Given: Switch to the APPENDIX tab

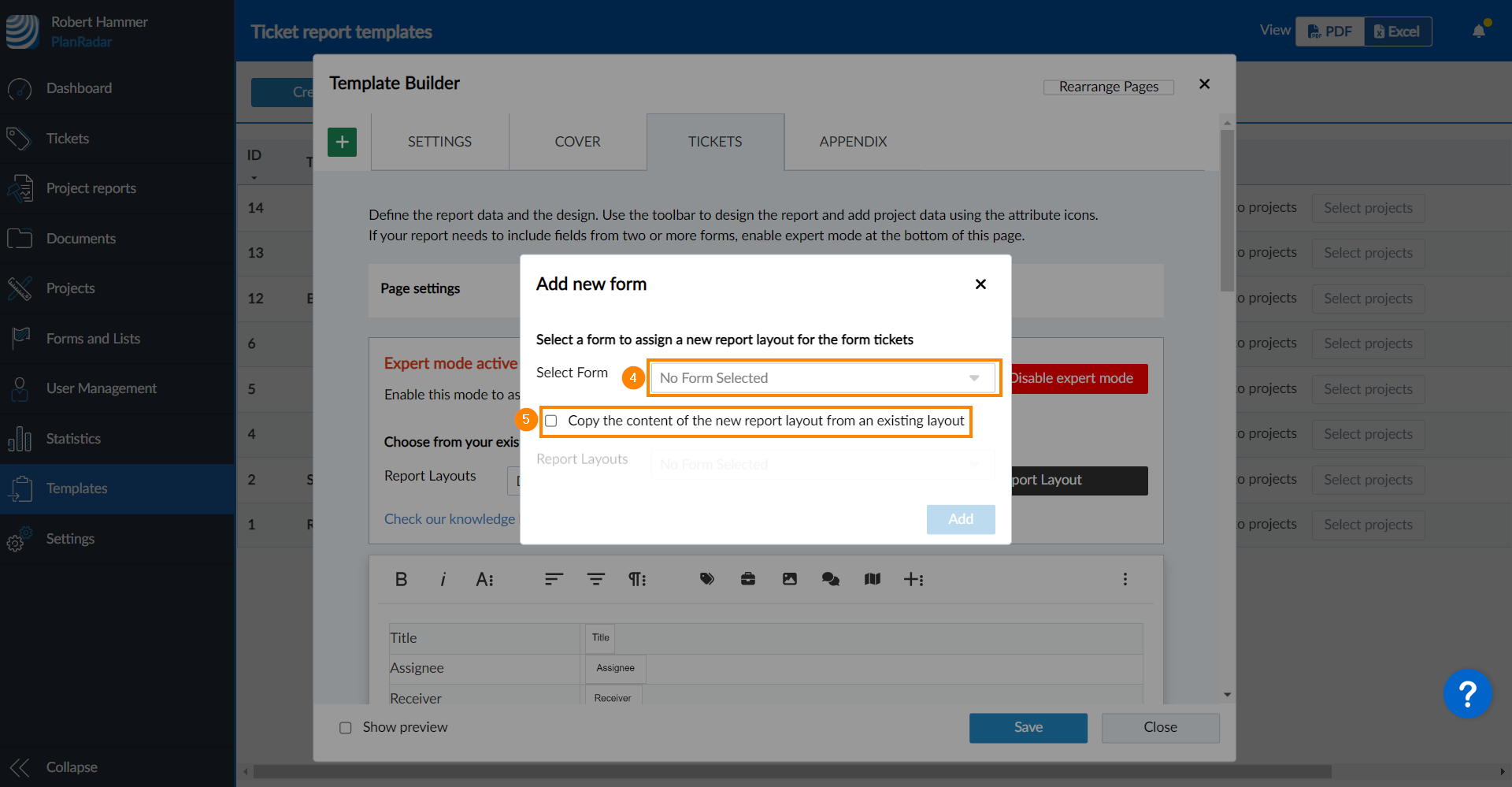Looking at the screenshot, I should 853,142.
